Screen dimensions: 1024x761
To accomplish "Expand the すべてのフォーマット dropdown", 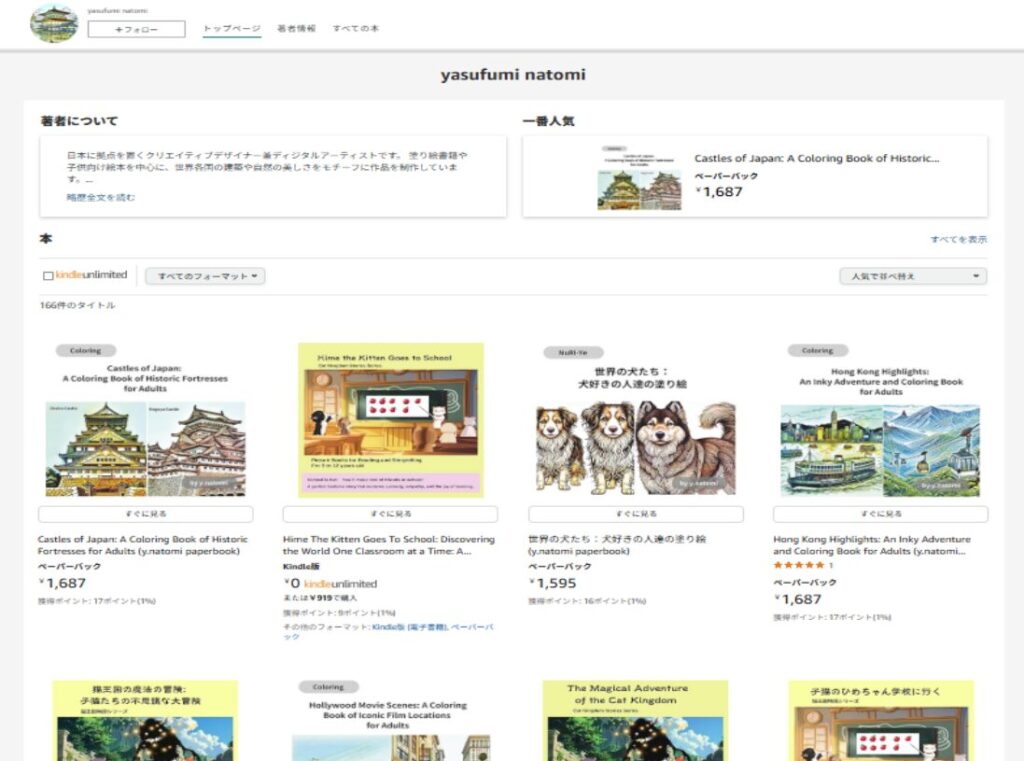I will pyautogui.click(x=205, y=276).
